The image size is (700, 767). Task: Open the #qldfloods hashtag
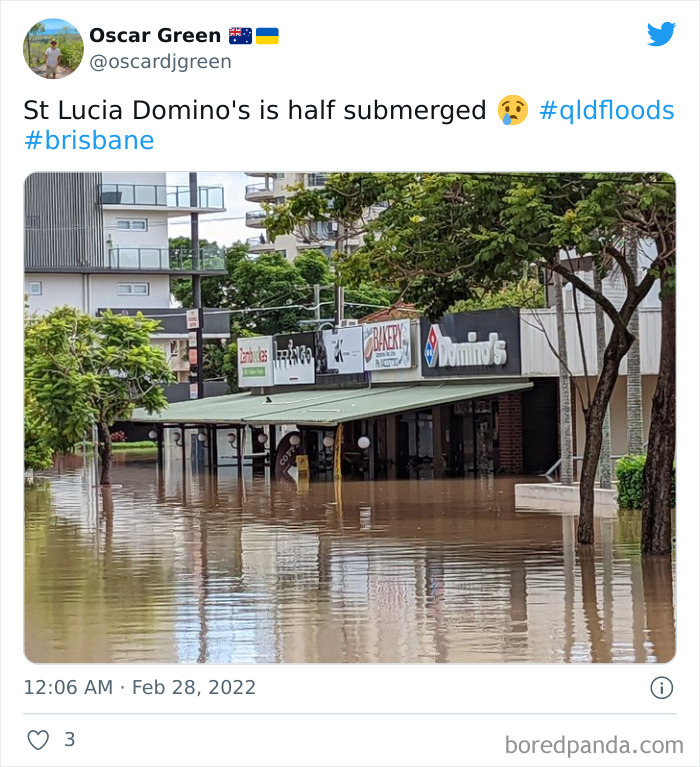pos(607,110)
